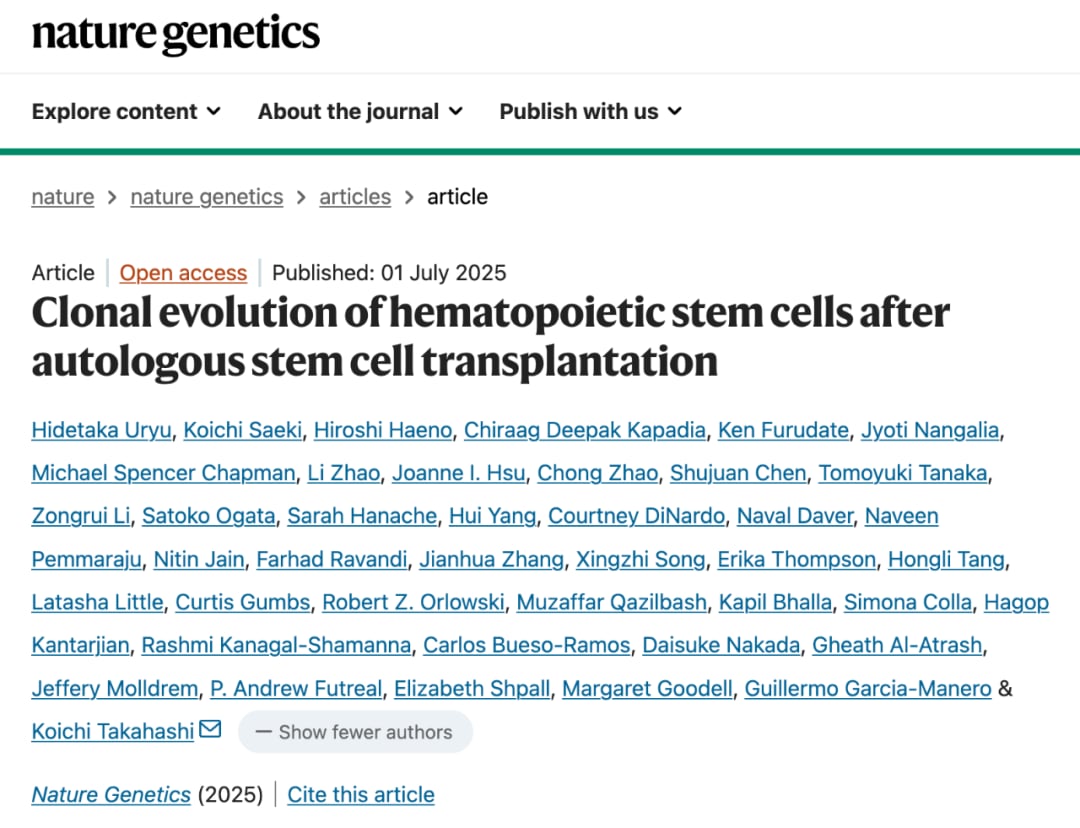Select author Margaret Goodell

click(647, 688)
